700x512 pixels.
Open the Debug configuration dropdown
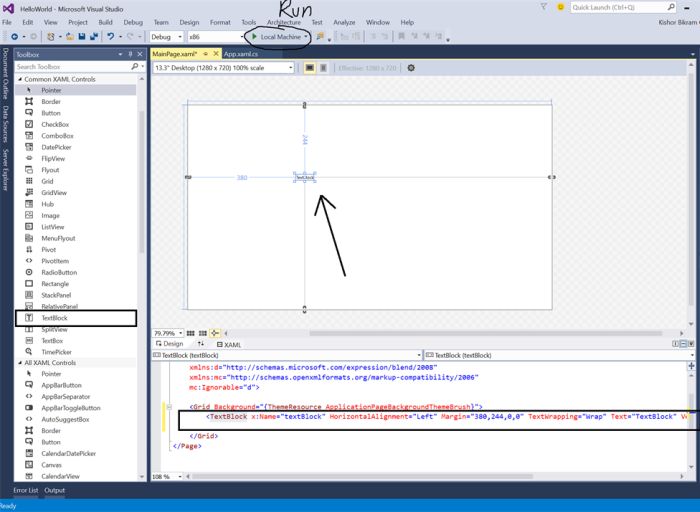(x=180, y=37)
